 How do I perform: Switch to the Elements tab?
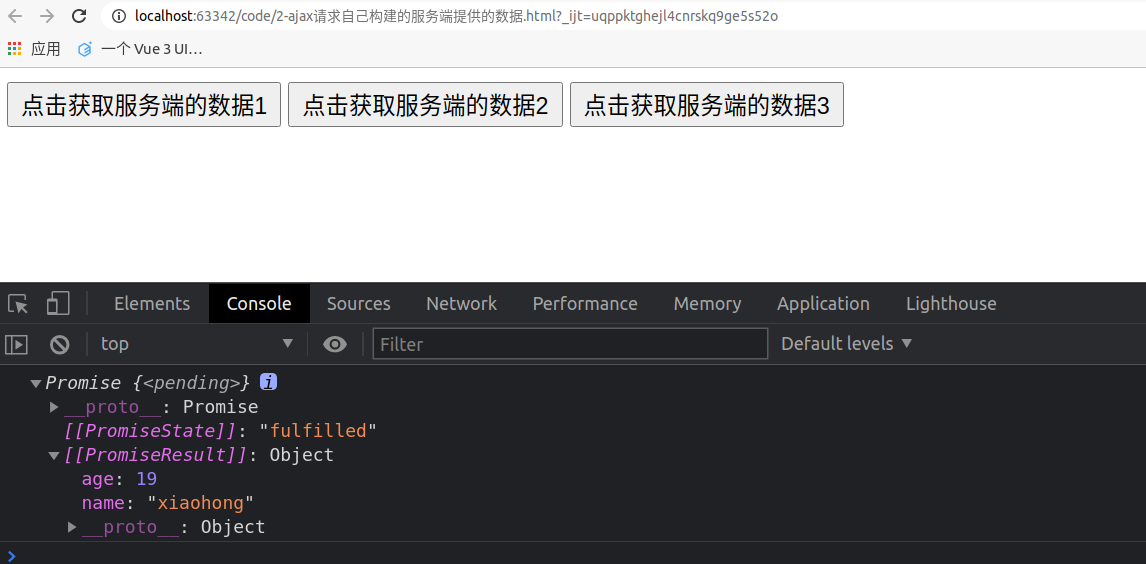tap(152, 303)
